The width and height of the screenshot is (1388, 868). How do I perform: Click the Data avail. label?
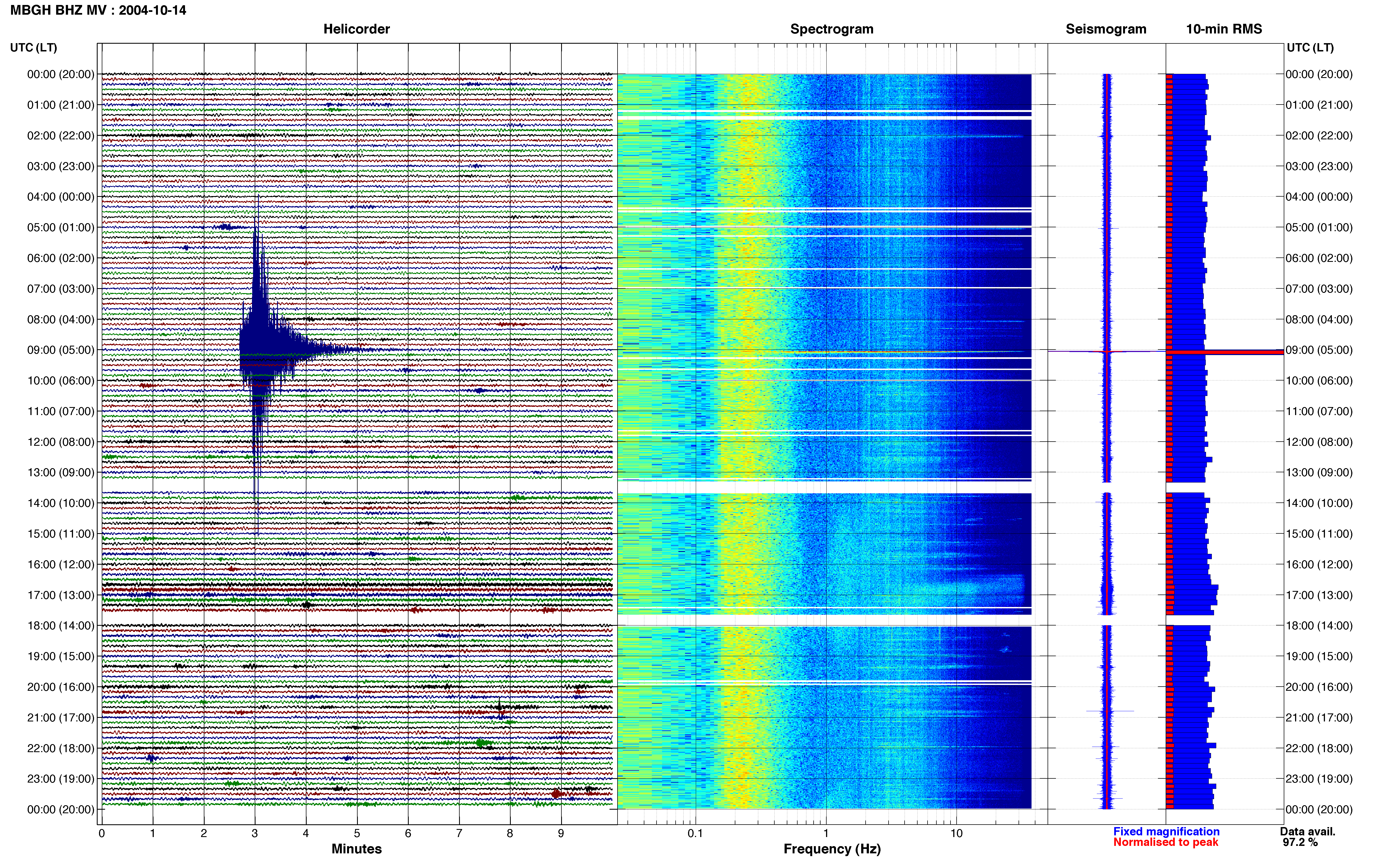click(x=1308, y=831)
